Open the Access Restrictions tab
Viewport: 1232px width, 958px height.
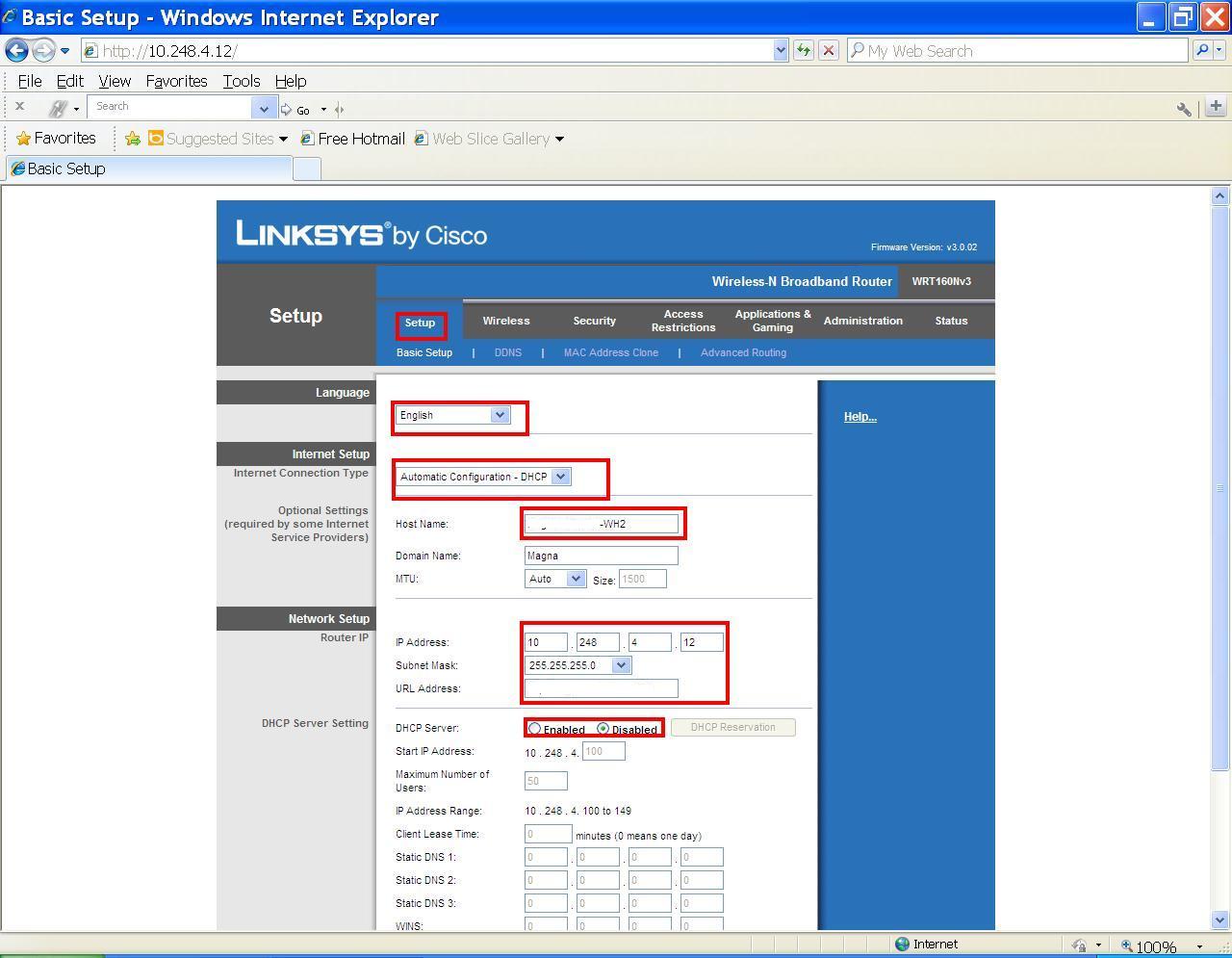[683, 321]
